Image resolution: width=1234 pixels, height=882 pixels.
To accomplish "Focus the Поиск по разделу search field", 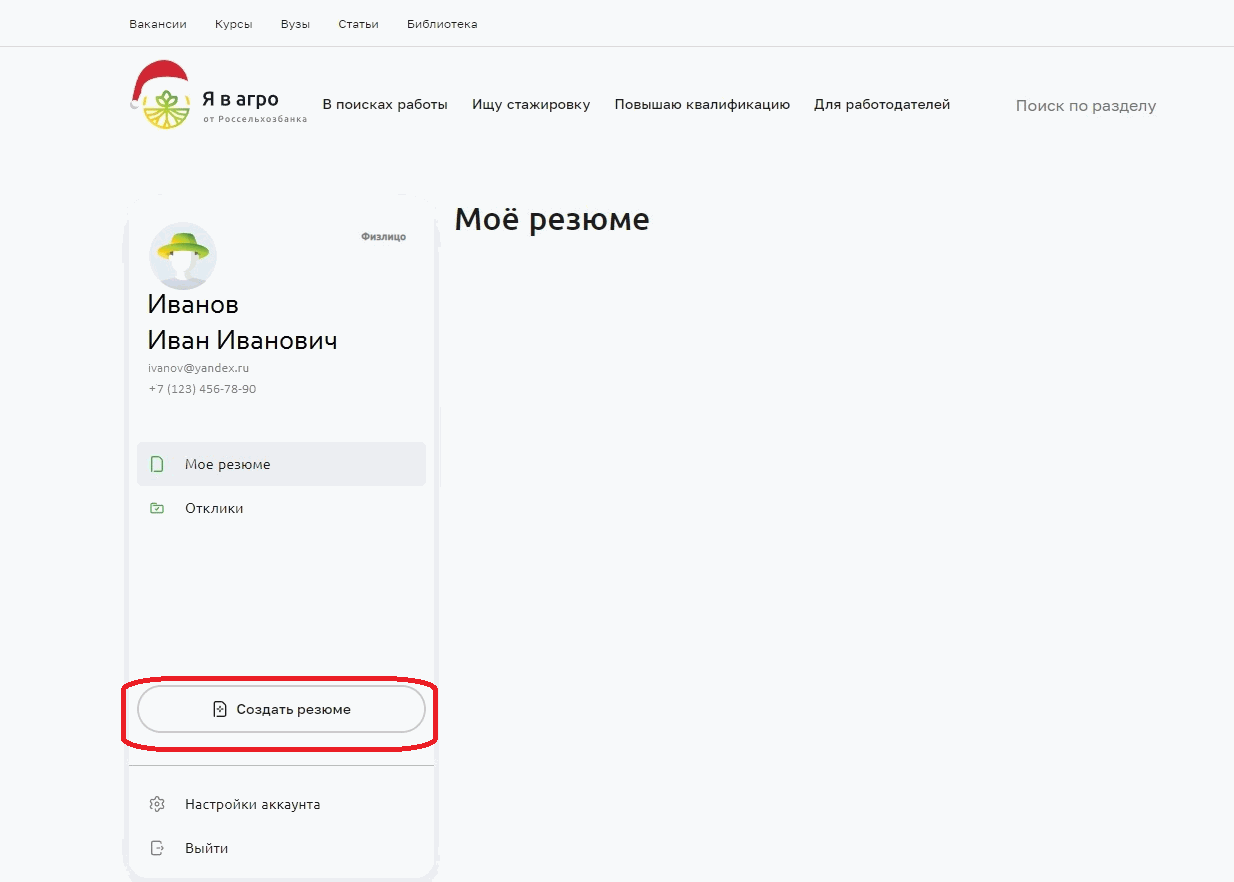I will pyautogui.click(x=1085, y=106).
